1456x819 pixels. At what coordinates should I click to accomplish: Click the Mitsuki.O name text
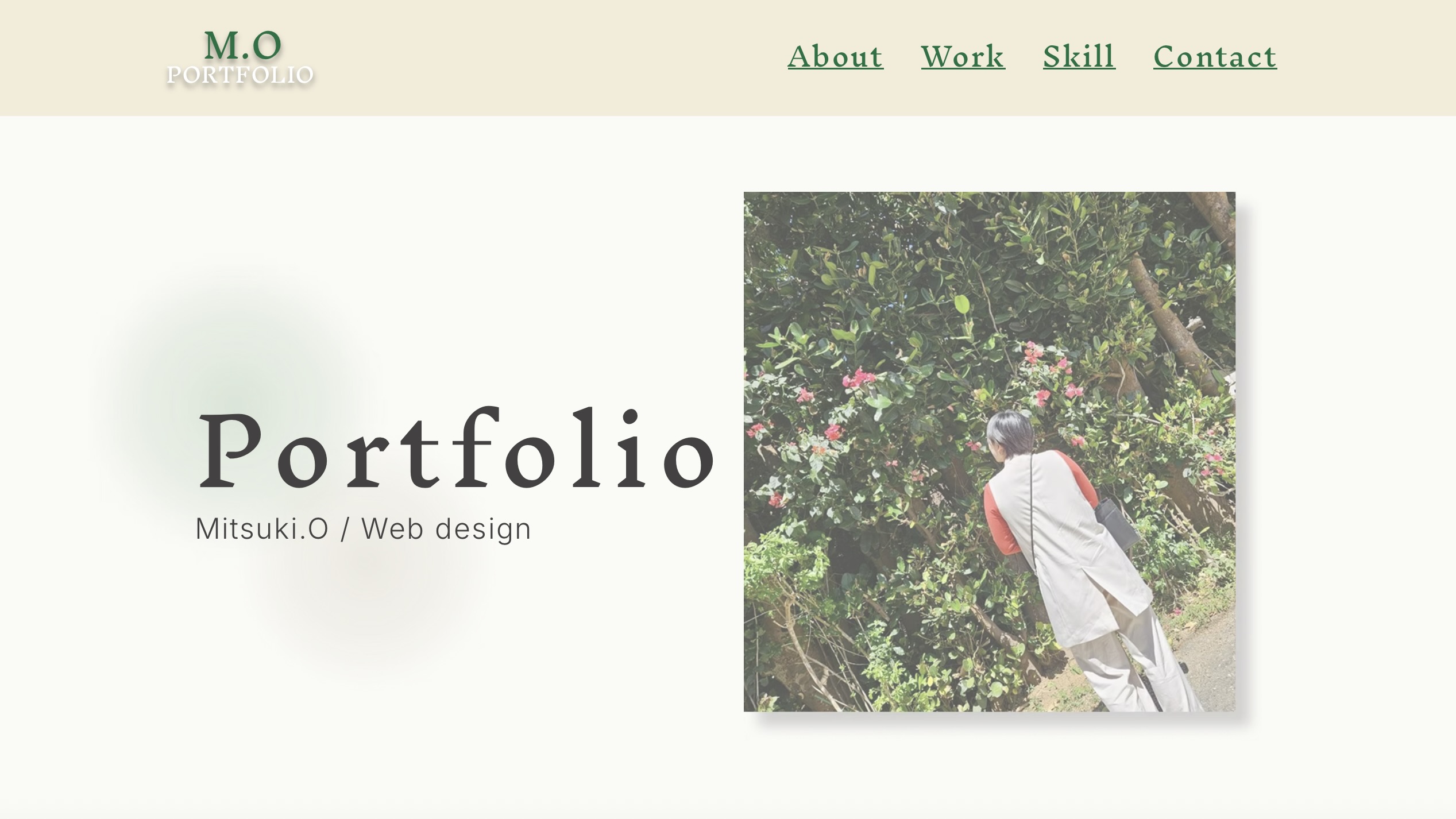tap(262, 528)
